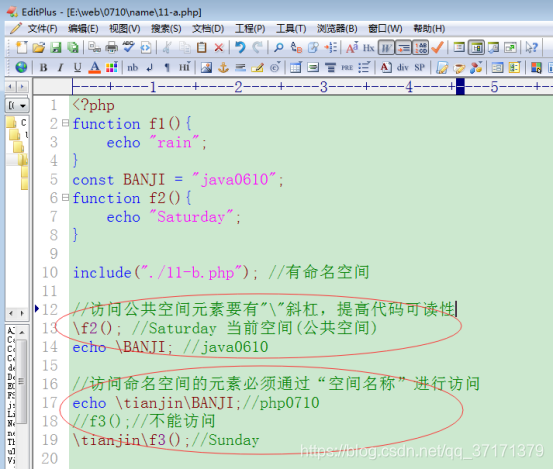The width and height of the screenshot is (554, 470).
Task: Collapse function f2 fold marker on line 6
Action: [65, 197]
